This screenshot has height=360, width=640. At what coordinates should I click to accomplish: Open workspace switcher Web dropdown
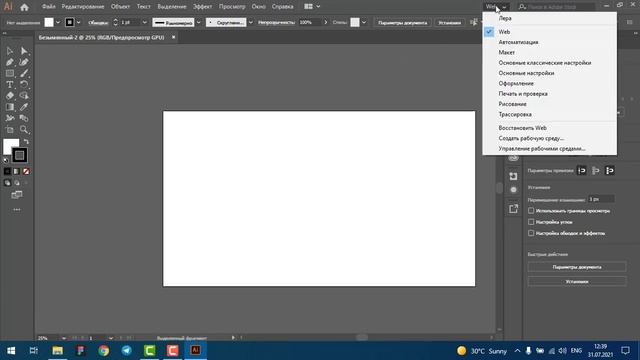(496, 7)
